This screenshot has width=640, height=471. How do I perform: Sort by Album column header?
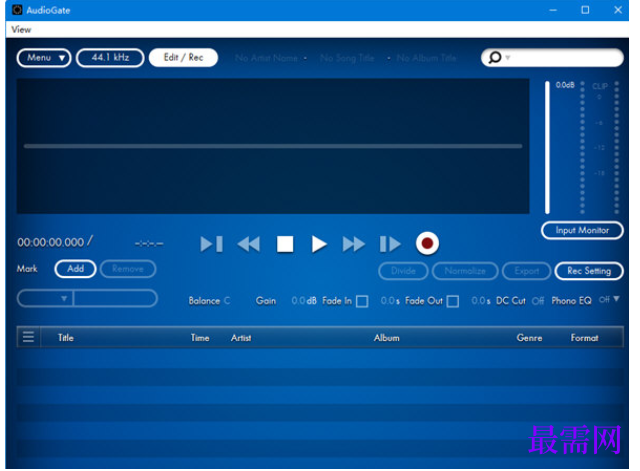pos(387,338)
